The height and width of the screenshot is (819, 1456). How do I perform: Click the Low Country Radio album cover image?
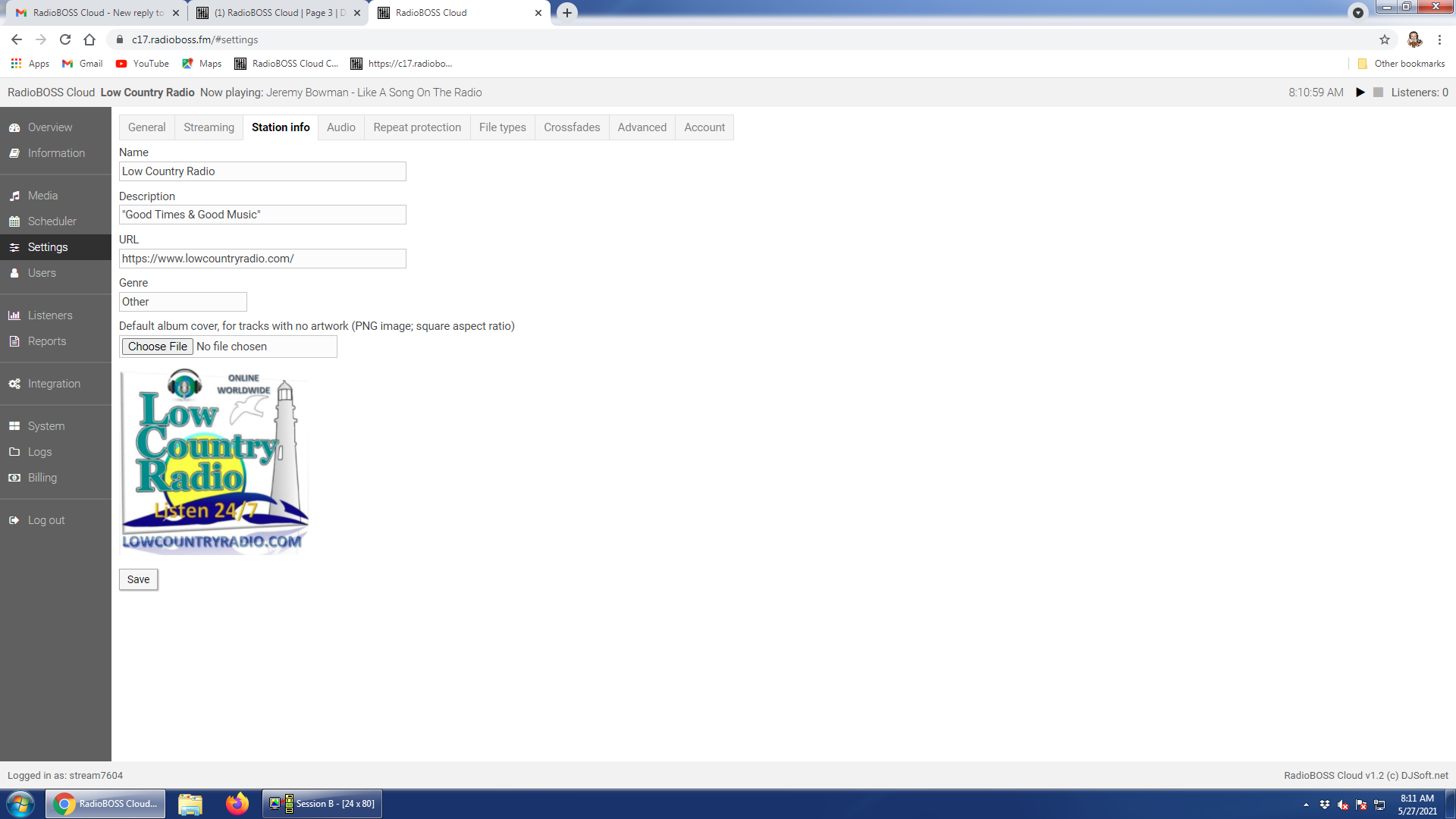pyautogui.click(x=215, y=462)
